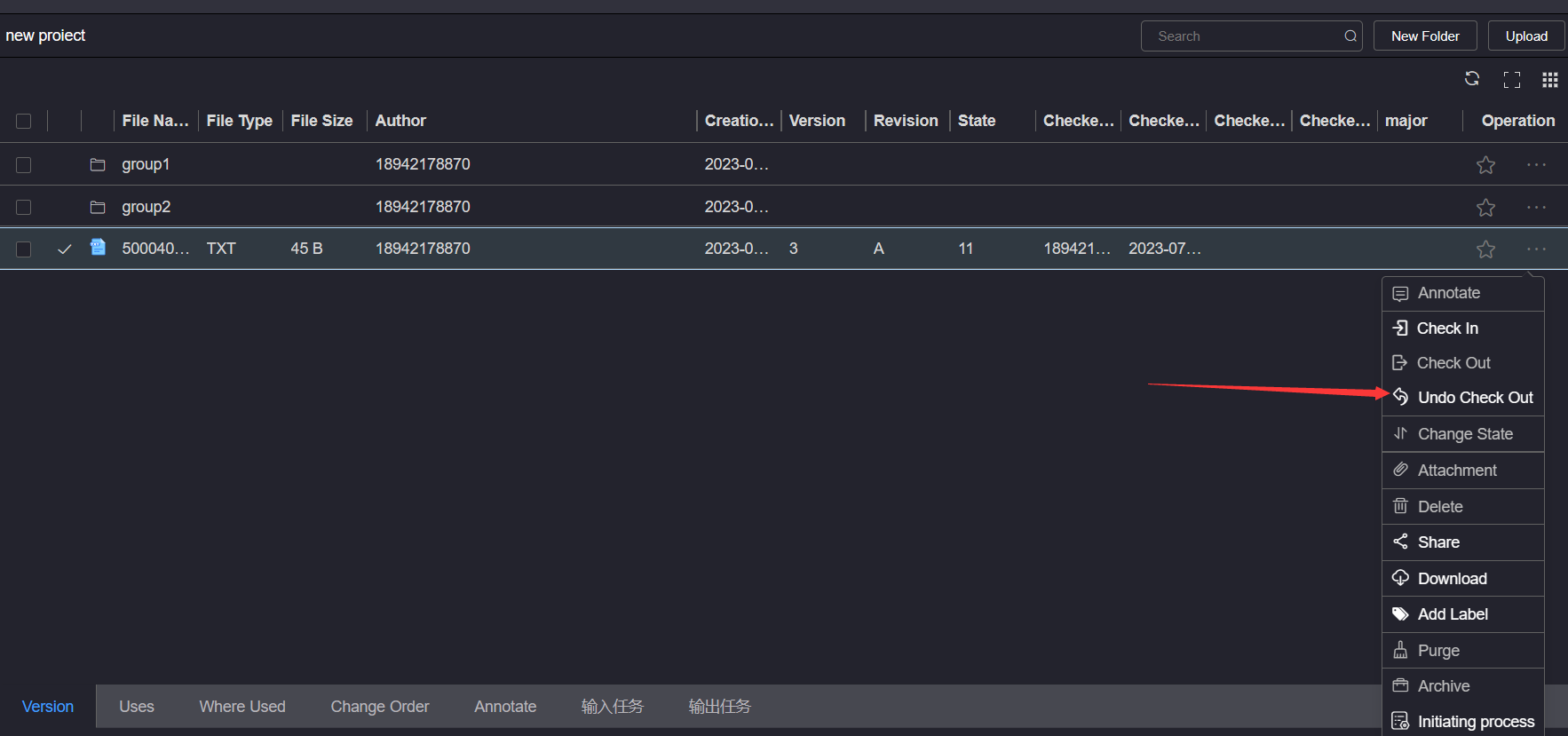Choose Purge from the menu

coord(1462,651)
